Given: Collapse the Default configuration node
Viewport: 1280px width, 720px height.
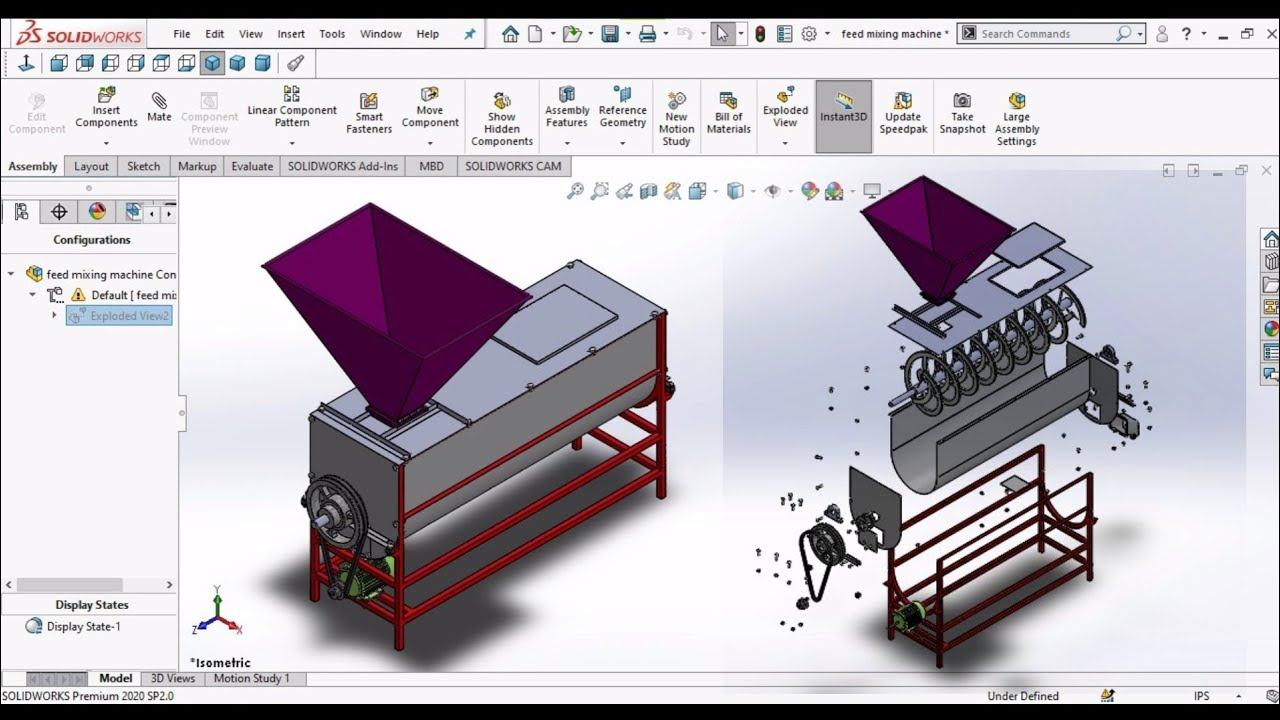Looking at the screenshot, I should pyautogui.click(x=32, y=295).
